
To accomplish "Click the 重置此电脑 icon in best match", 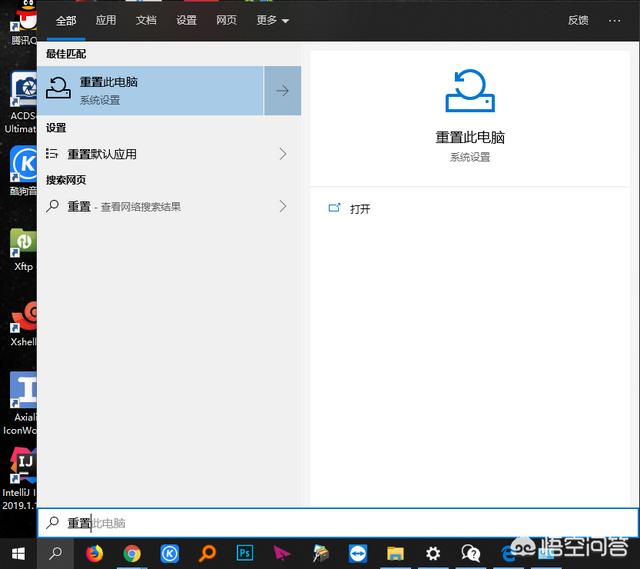I will [x=58, y=89].
